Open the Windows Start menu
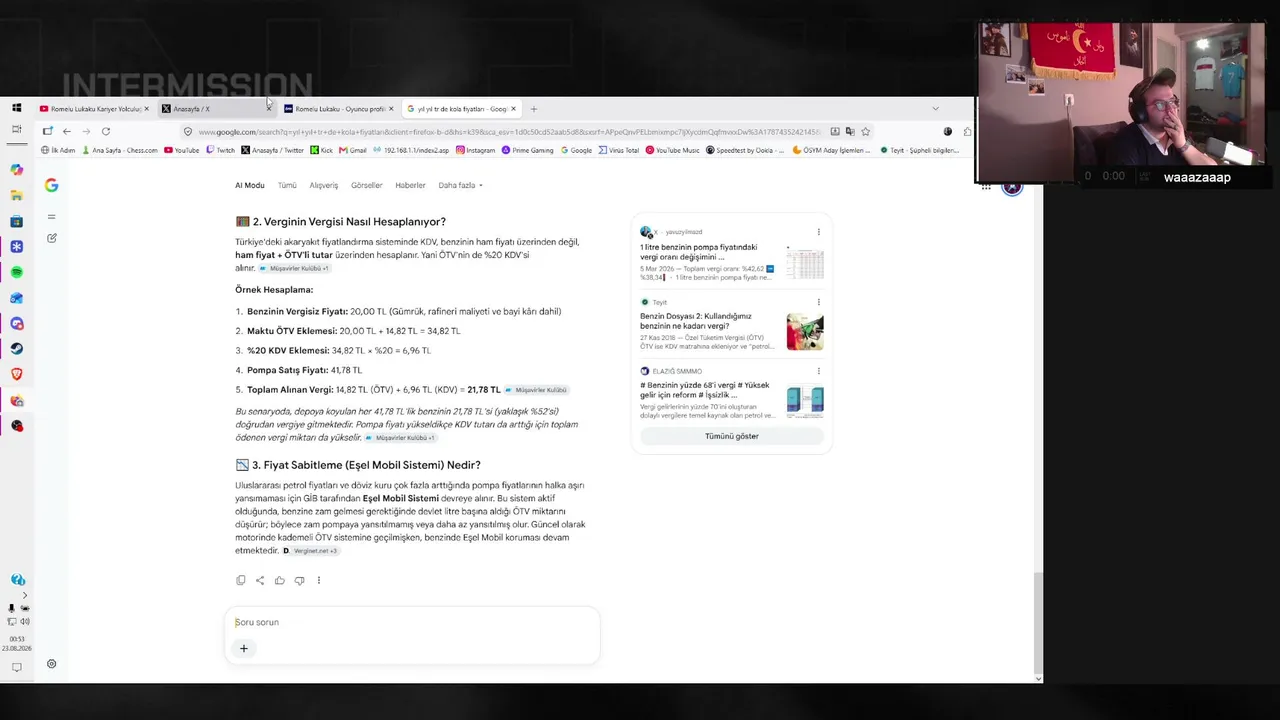The width and height of the screenshot is (1280, 720). pyautogui.click(x=17, y=108)
